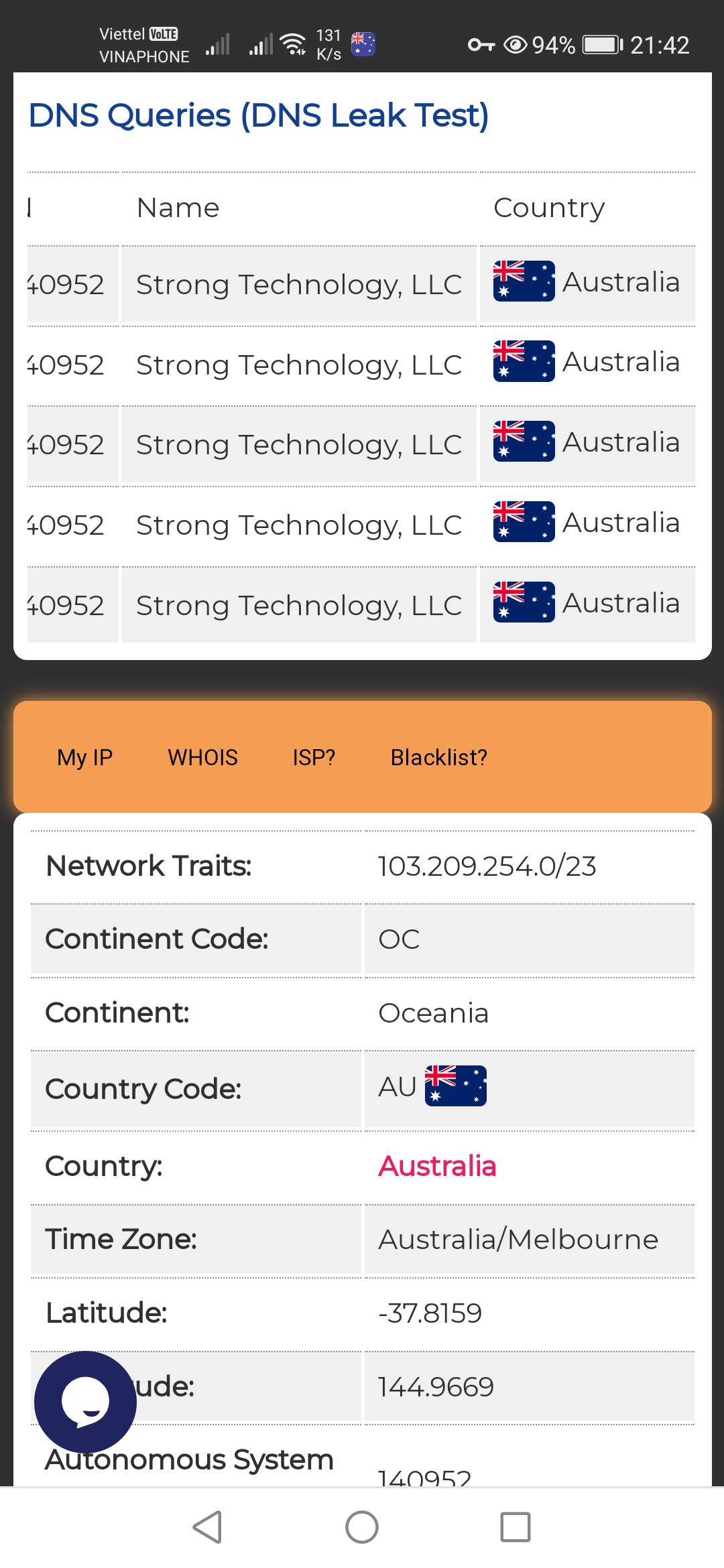Tap the 21:42 clock in status bar

coord(660,45)
